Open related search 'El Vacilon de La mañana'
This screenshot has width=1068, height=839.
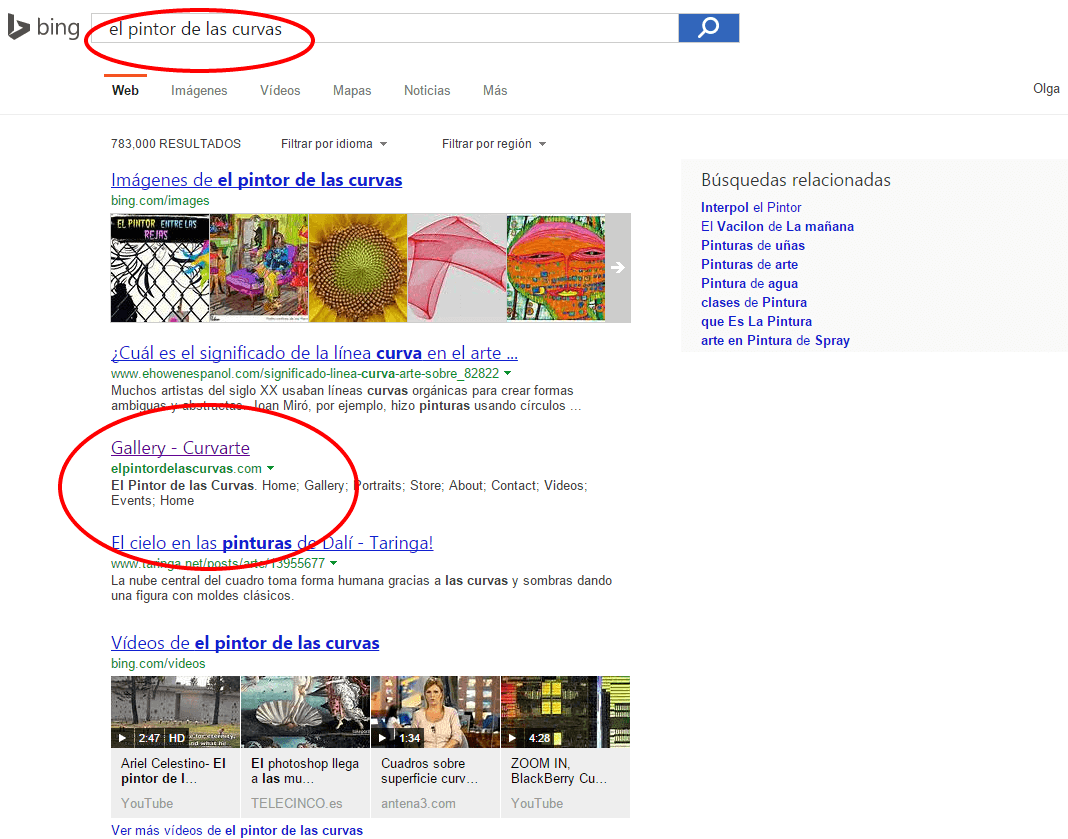(x=777, y=226)
